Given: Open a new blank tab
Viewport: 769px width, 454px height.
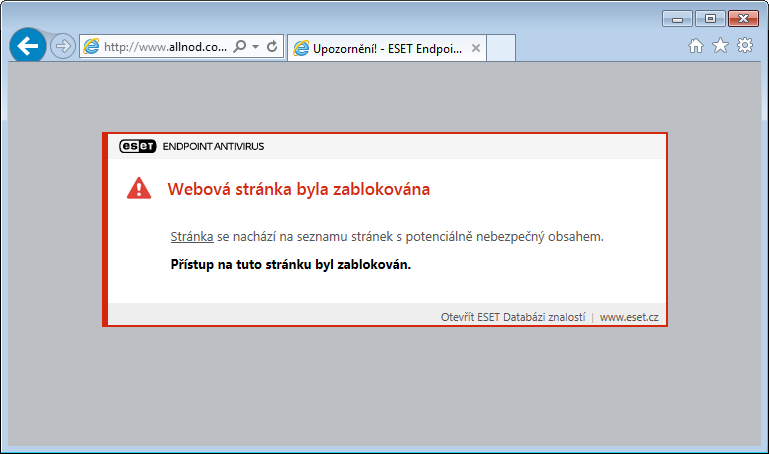Looking at the screenshot, I should pos(501,48).
